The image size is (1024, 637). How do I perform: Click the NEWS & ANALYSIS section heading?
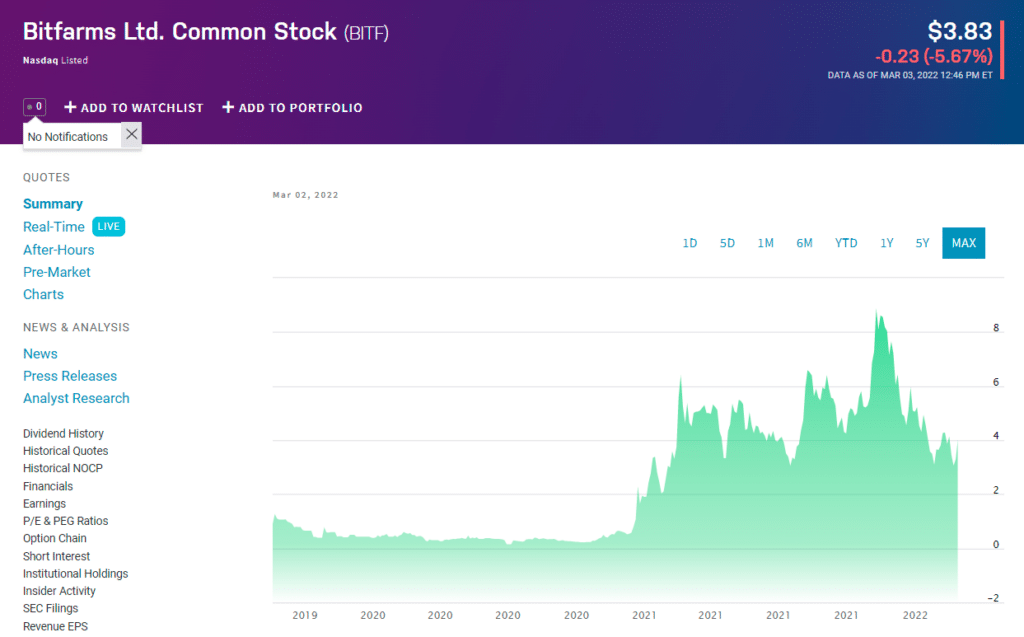[x=76, y=327]
